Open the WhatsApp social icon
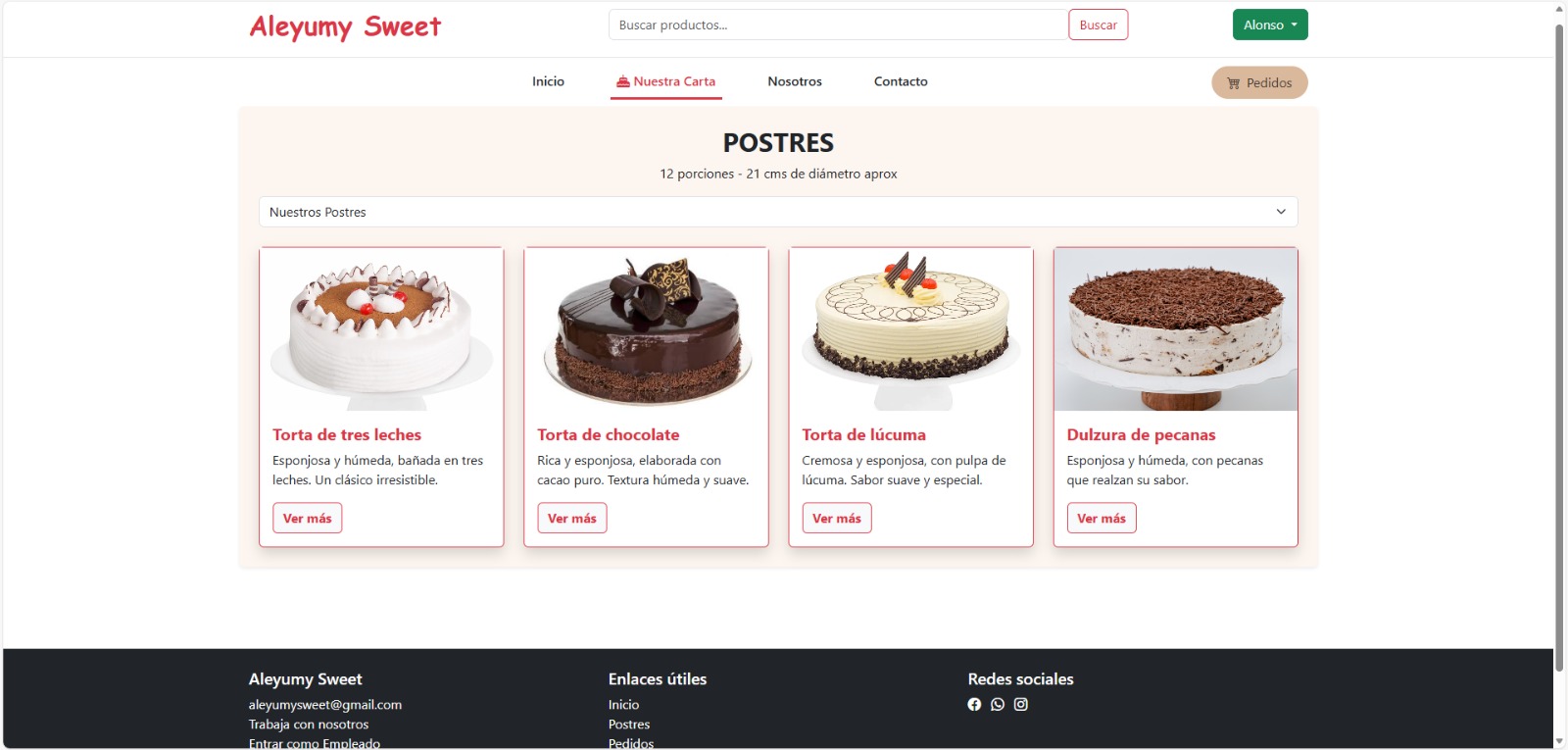1568x750 pixels. pos(998,704)
